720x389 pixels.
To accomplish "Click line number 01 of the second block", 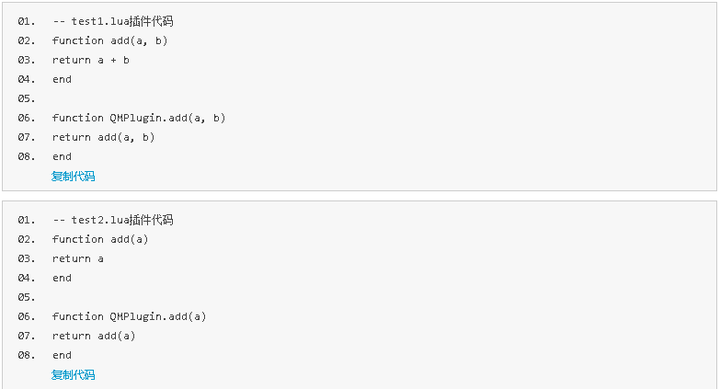I will pyautogui.click(x=26, y=220).
